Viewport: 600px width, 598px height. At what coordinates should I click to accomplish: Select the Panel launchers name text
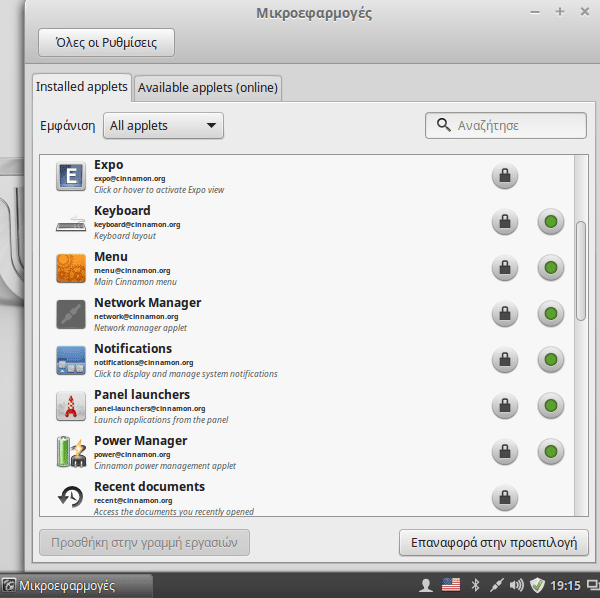(142, 394)
